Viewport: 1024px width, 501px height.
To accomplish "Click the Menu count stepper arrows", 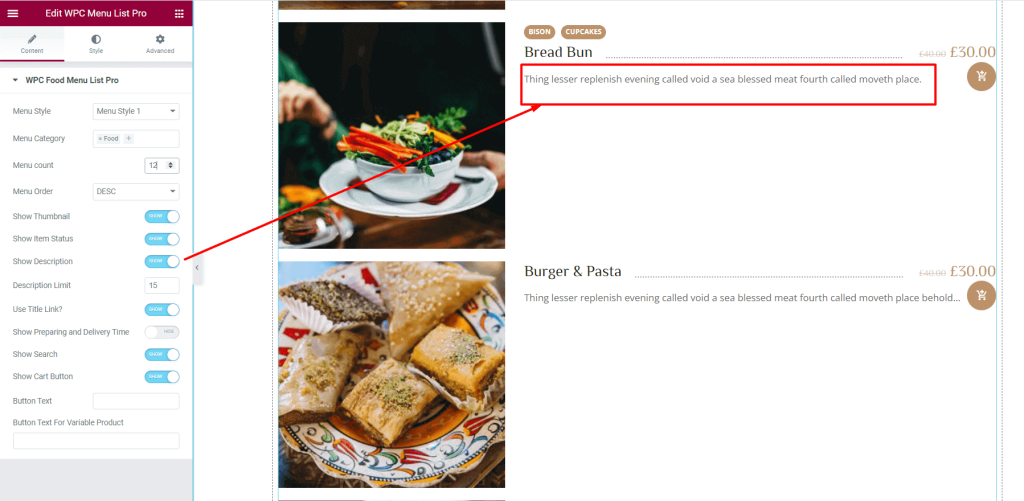I will pyautogui.click(x=170, y=165).
